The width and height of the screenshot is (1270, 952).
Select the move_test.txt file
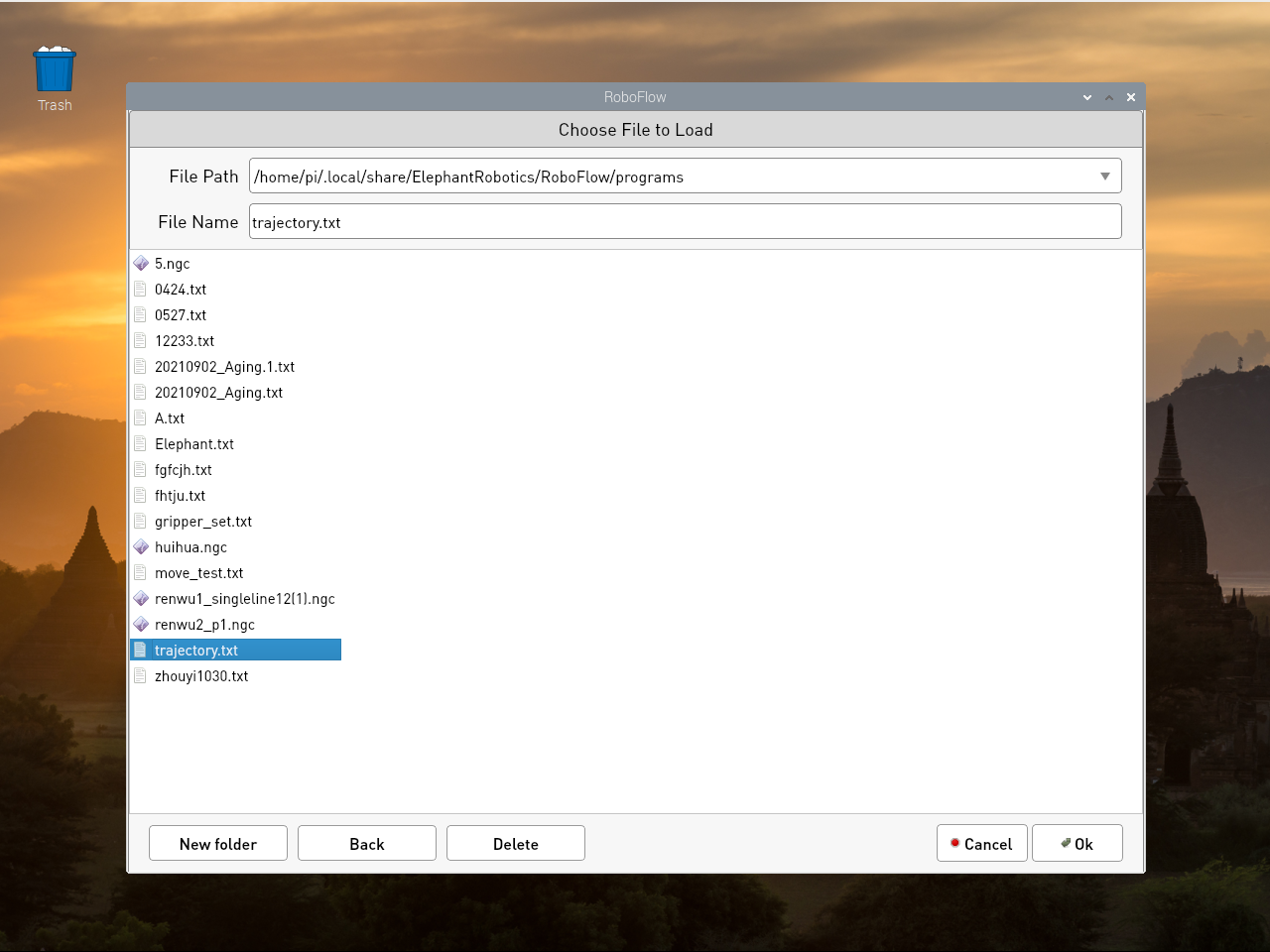pyautogui.click(x=198, y=573)
